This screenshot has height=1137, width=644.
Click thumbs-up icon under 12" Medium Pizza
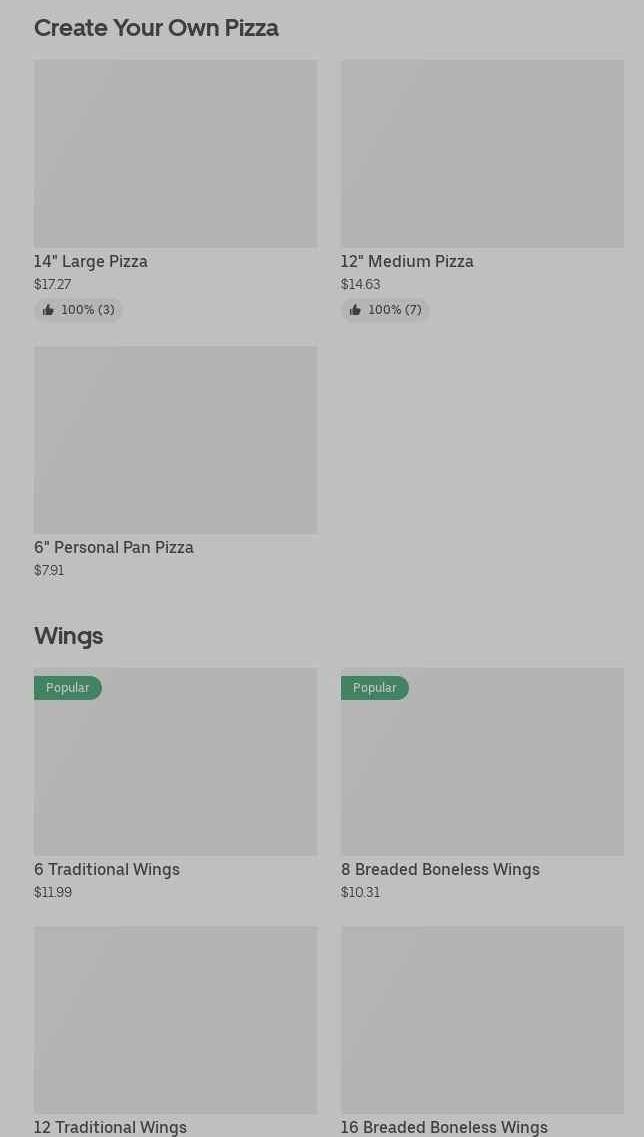[355, 310]
